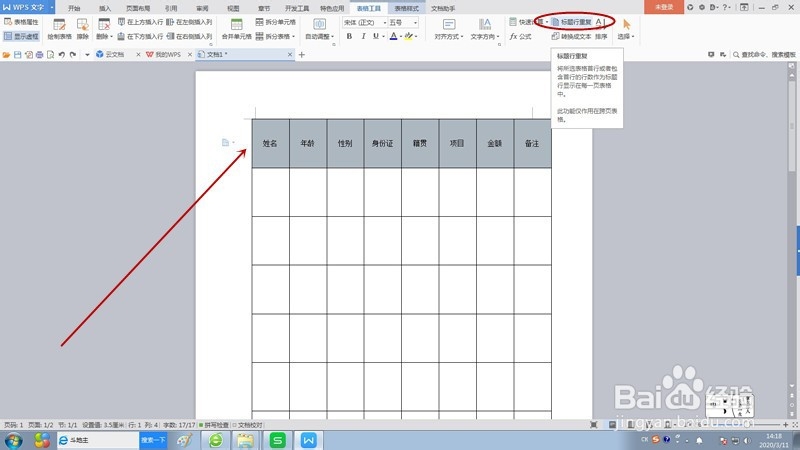Click the 姓名 header cell
The image size is (800, 450).
click(x=270, y=143)
